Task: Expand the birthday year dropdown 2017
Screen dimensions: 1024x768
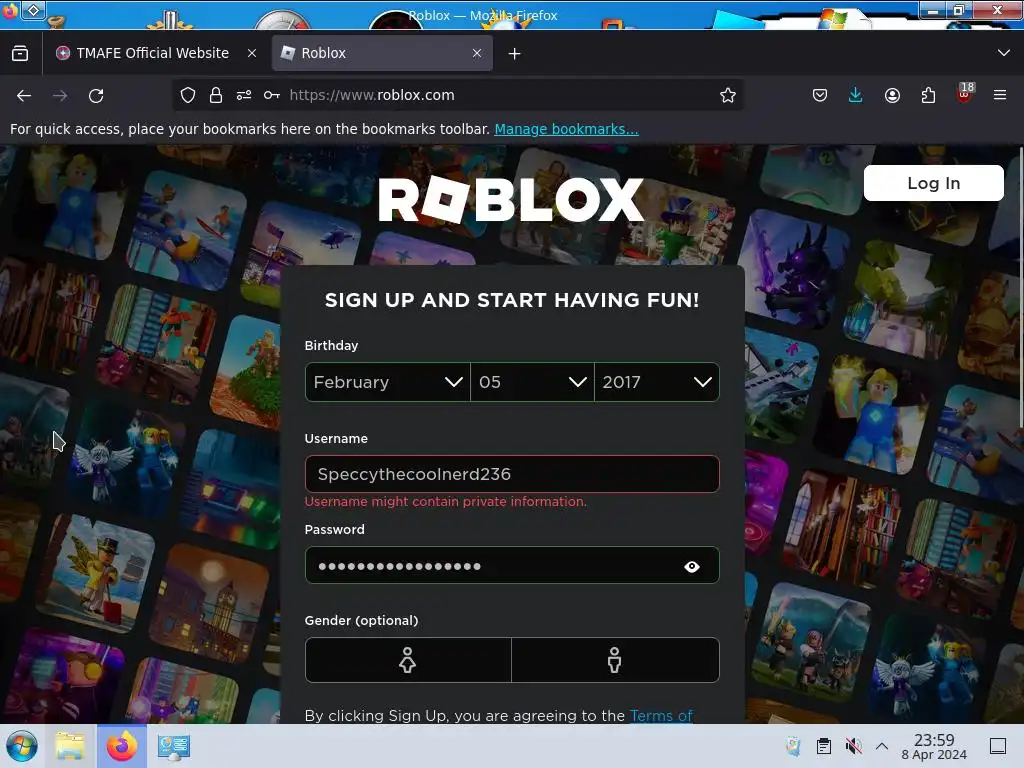Action: (657, 382)
